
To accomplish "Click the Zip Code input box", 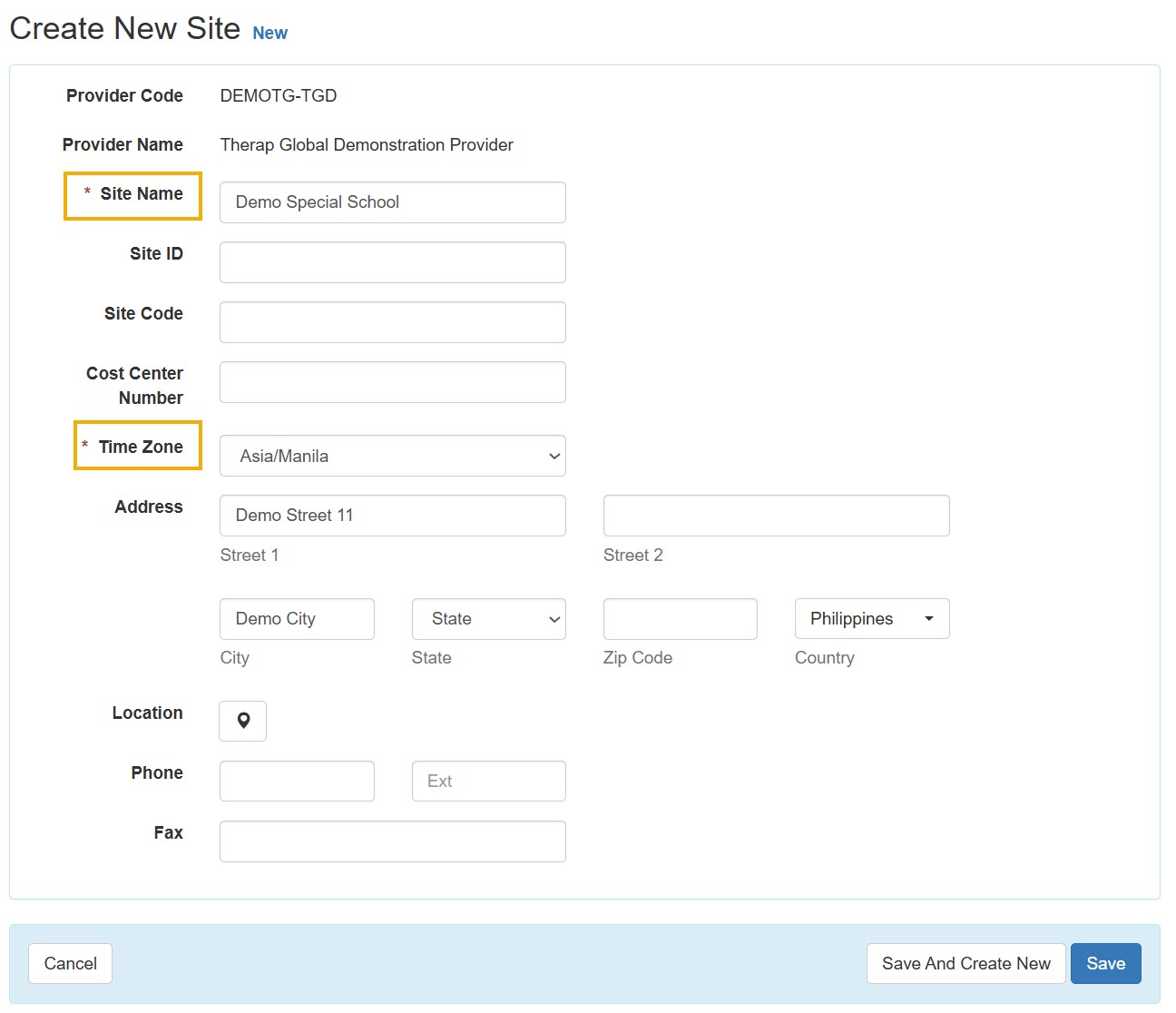I will tap(680, 619).
